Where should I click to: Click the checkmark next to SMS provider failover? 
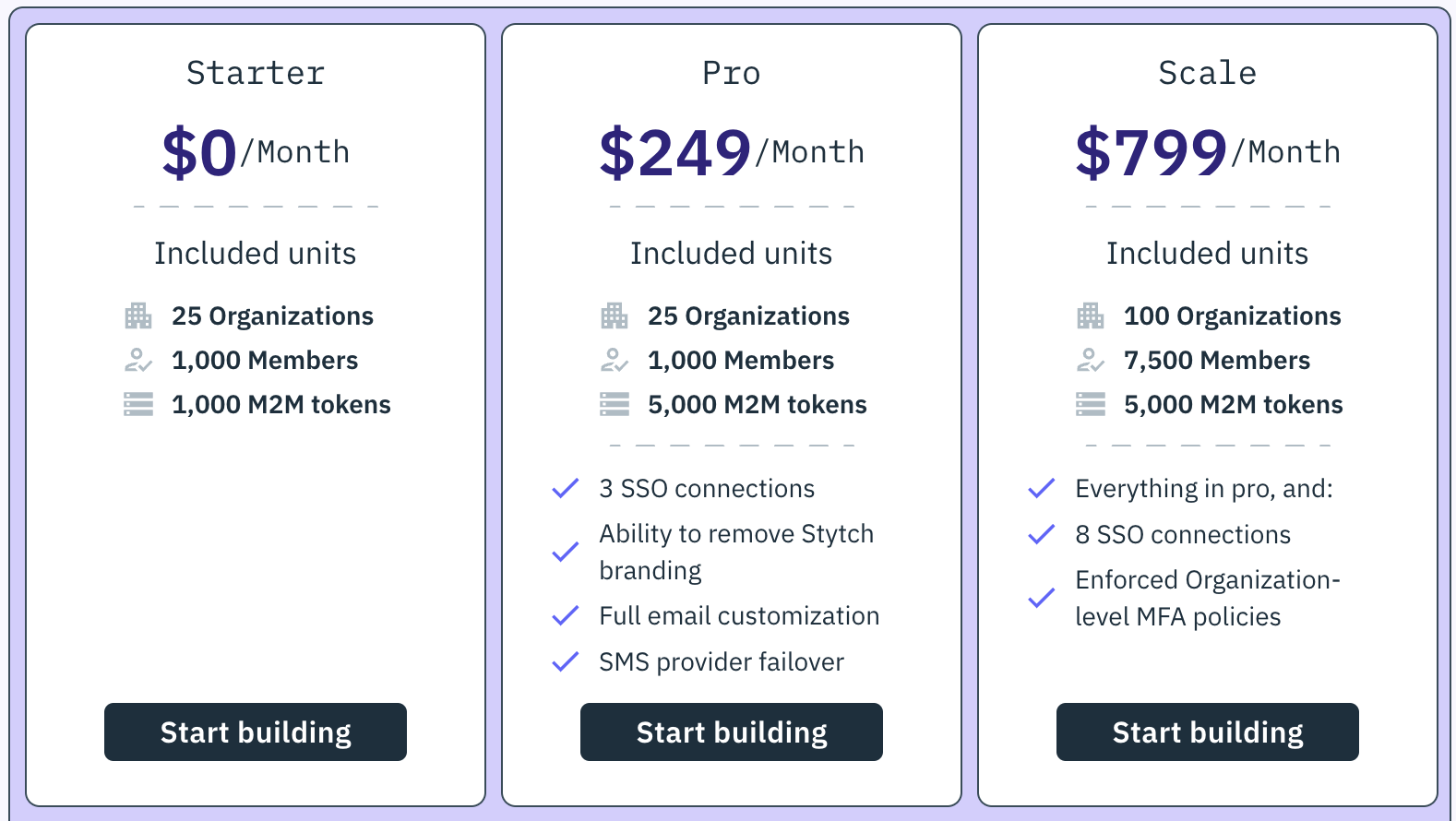tap(564, 661)
